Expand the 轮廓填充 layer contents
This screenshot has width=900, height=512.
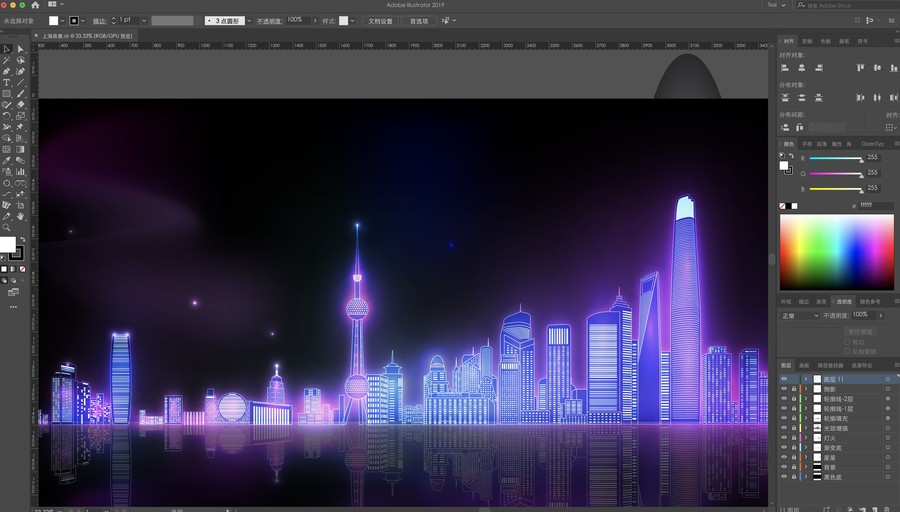coord(806,418)
